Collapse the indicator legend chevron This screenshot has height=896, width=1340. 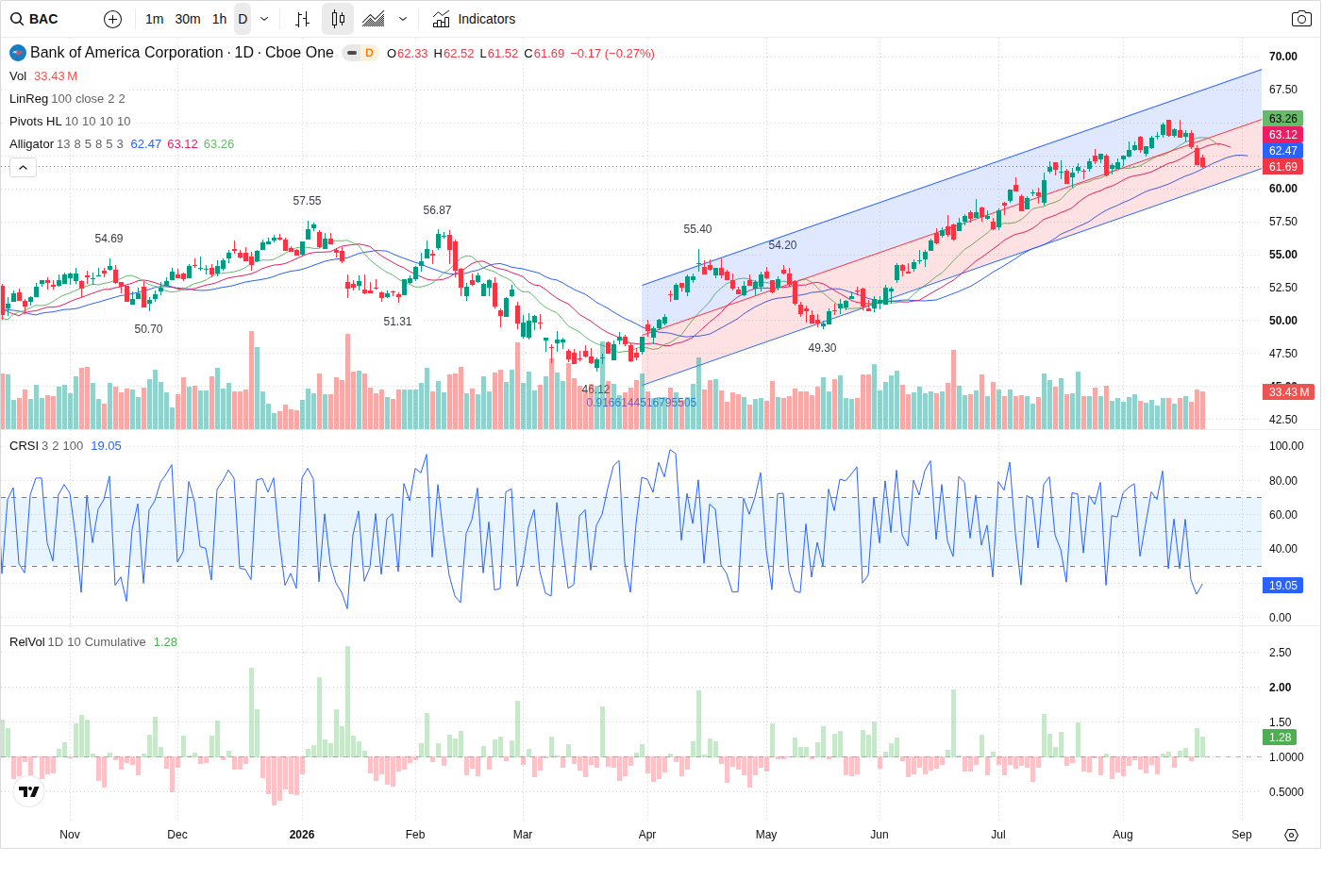tap(24, 168)
